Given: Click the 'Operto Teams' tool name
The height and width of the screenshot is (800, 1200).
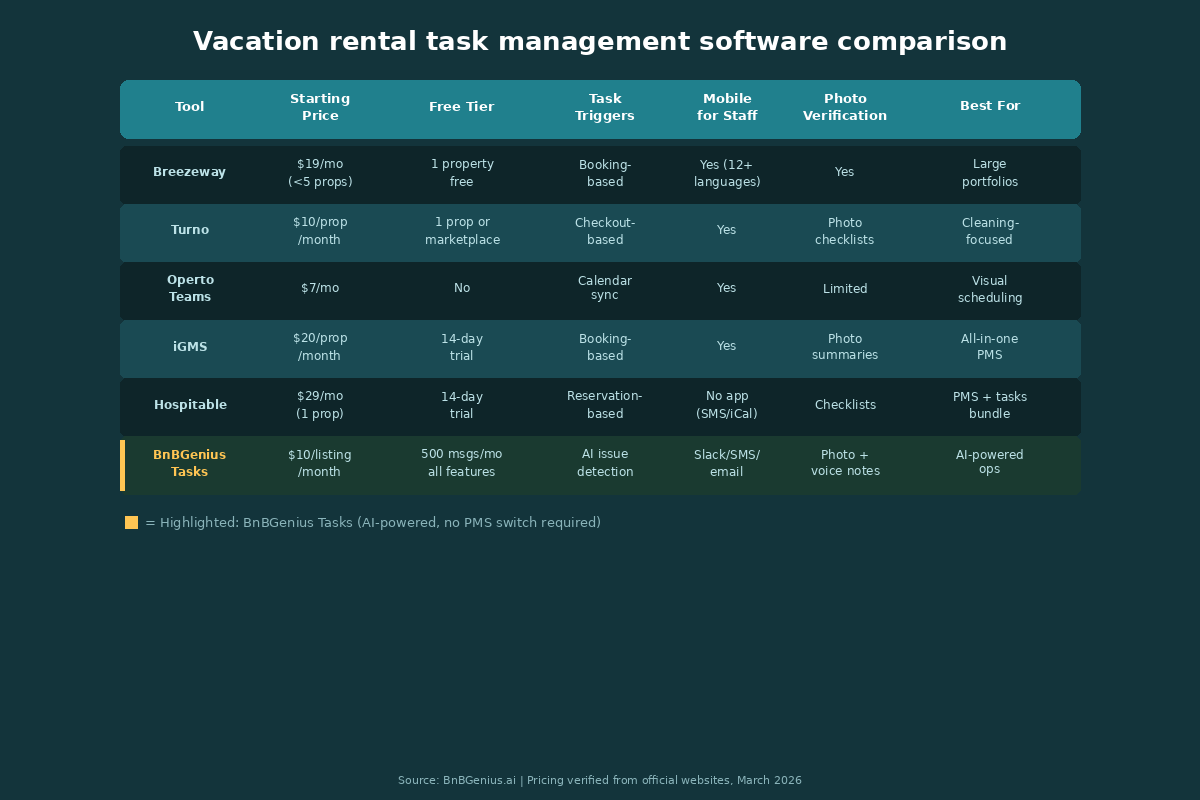Looking at the screenshot, I should [x=189, y=288].
